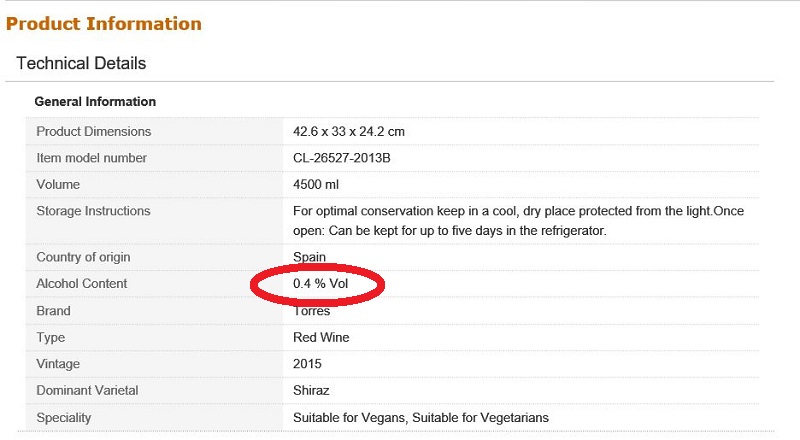Image resolution: width=800 pixels, height=440 pixels.
Task: Click the Country of origin label
Action: [x=83, y=257]
